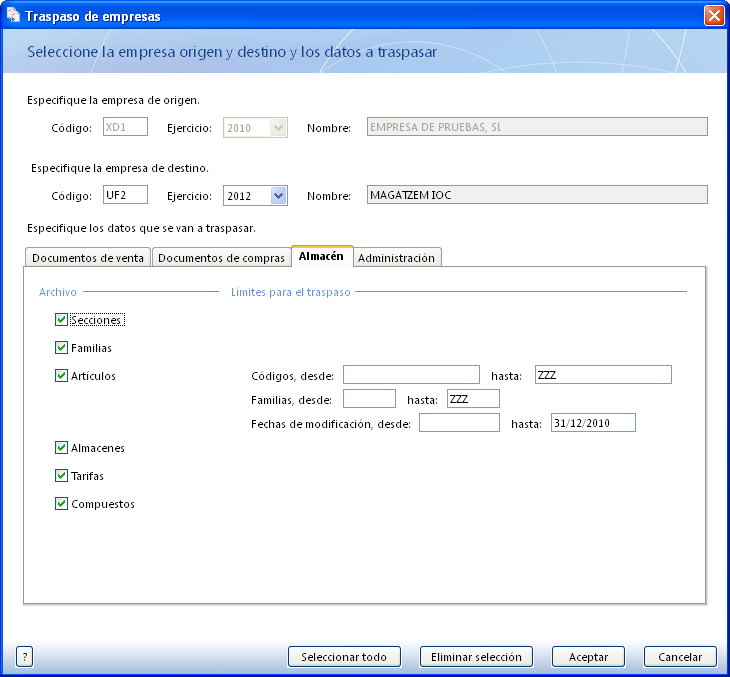The image size is (730, 677).
Task: Click the Cancelar button
Action: [680, 657]
